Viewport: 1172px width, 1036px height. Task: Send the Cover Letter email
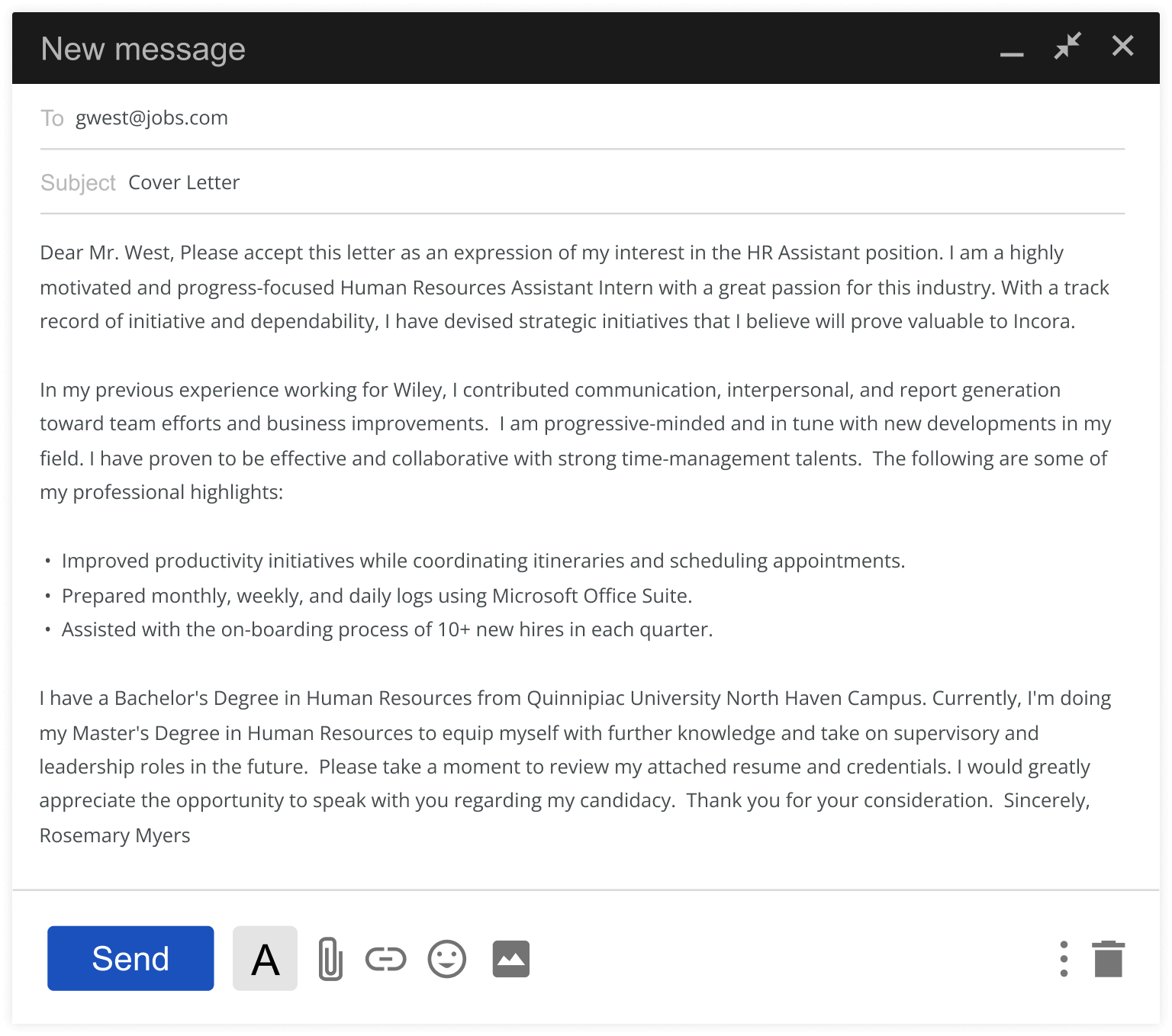[x=130, y=958]
